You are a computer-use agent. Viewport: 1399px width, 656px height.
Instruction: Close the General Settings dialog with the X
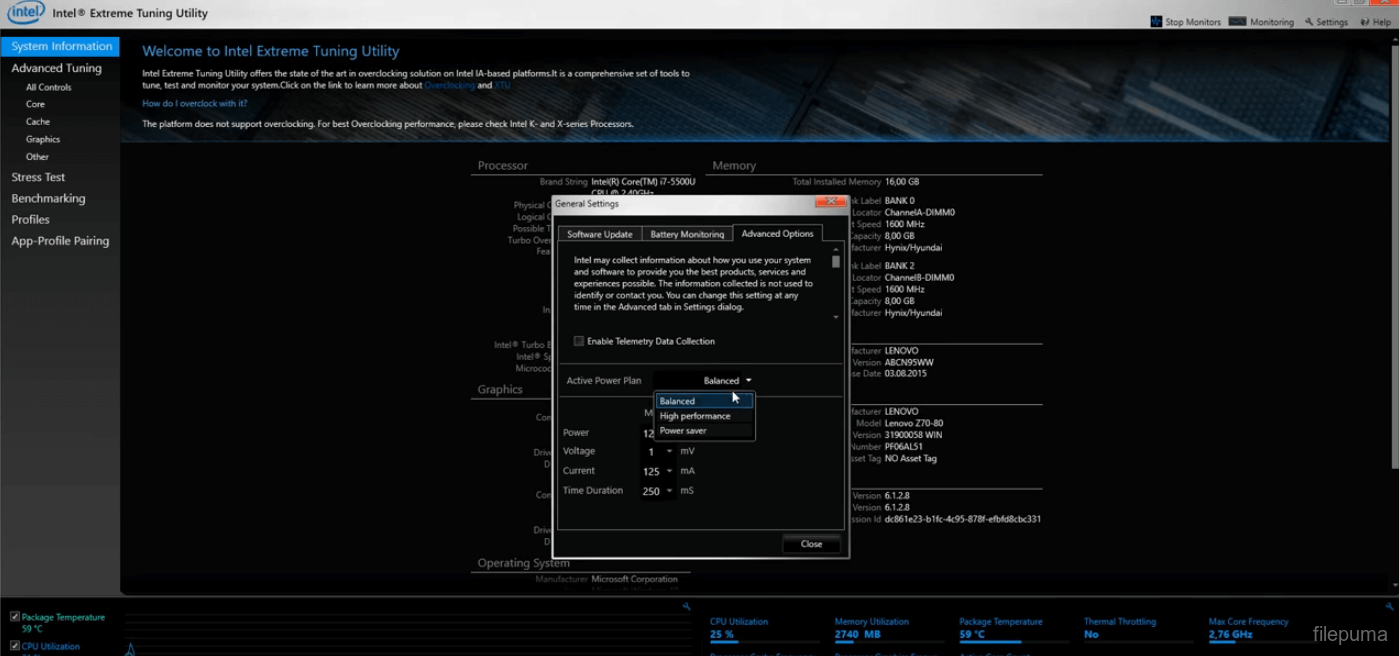coord(829,202)
